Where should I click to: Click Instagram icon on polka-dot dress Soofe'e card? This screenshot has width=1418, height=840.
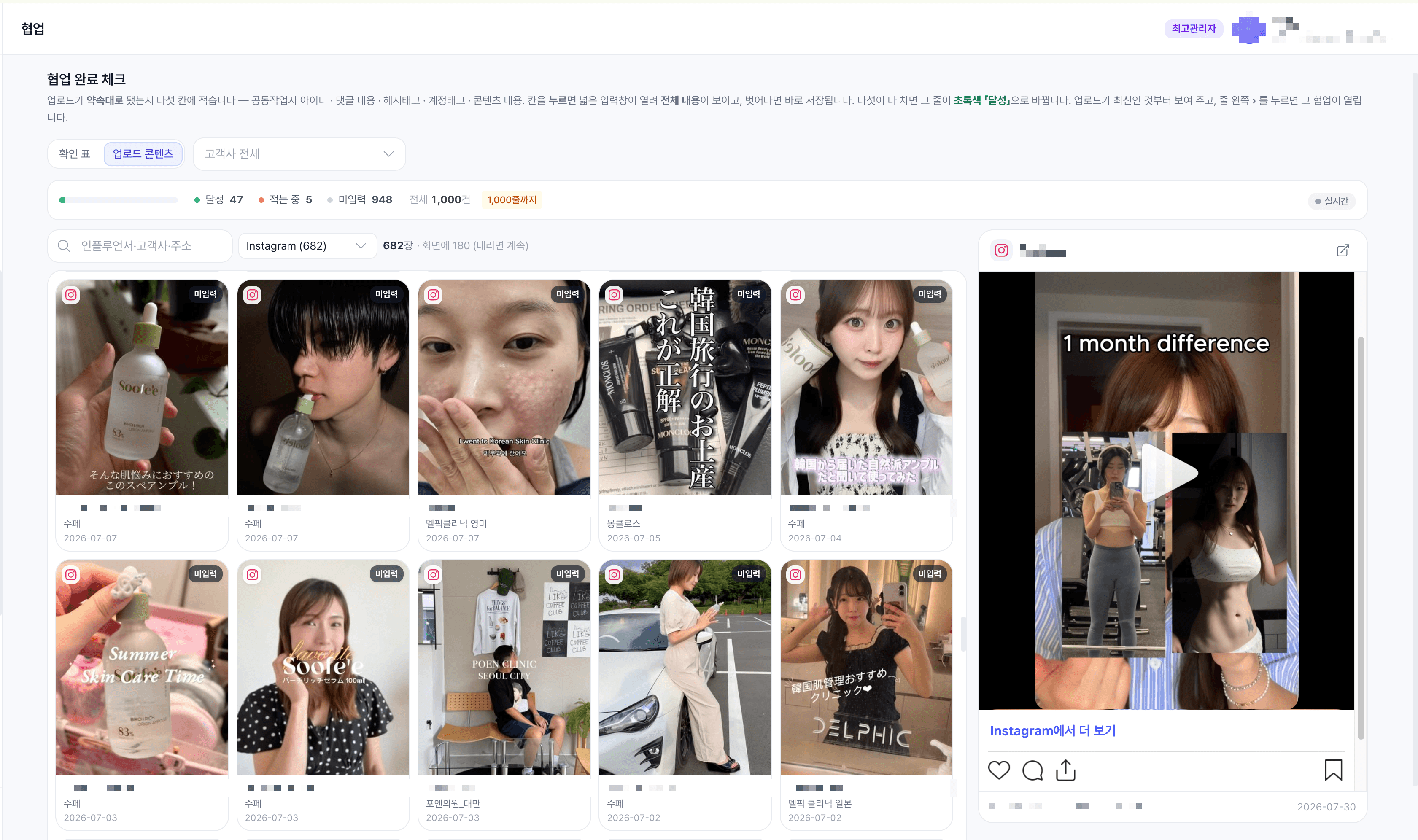click(x=252, y=574)
